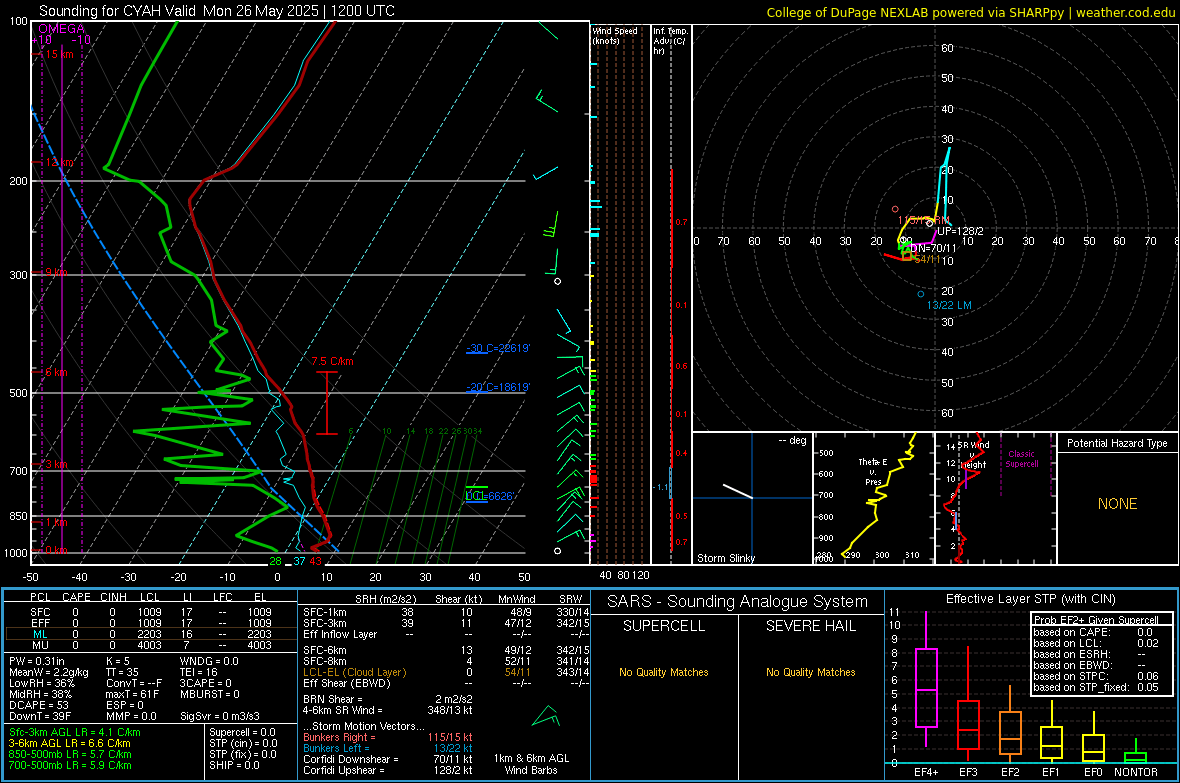Click the blue Bunkers Left circle near 13/22 LM

coord(920,294)
